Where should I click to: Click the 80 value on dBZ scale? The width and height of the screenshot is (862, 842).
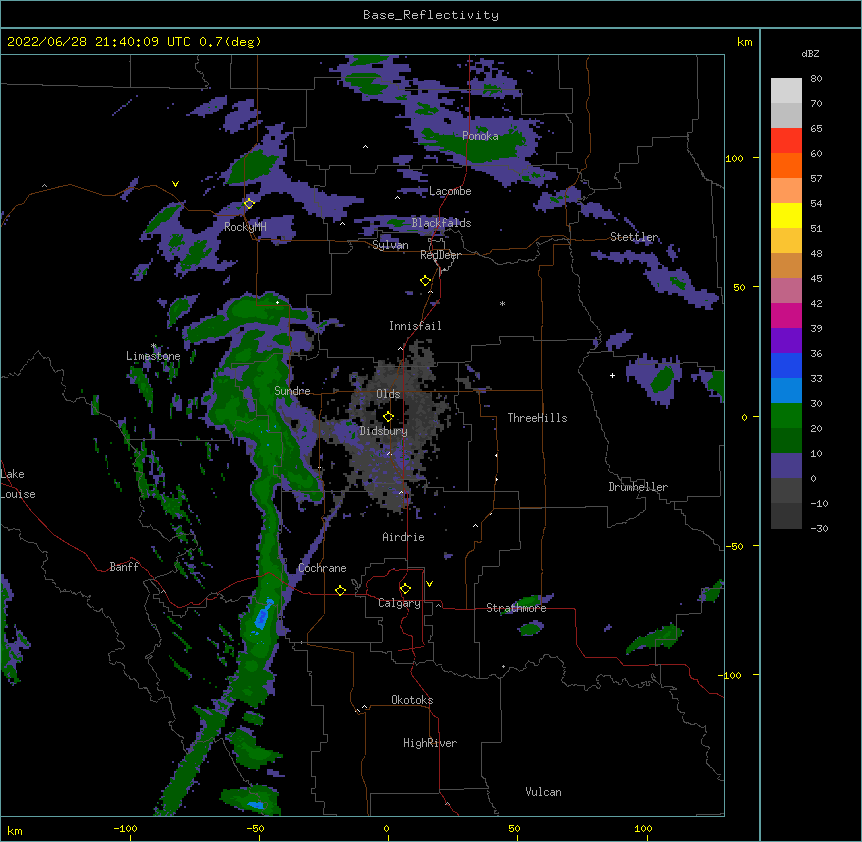coord(816,79)
